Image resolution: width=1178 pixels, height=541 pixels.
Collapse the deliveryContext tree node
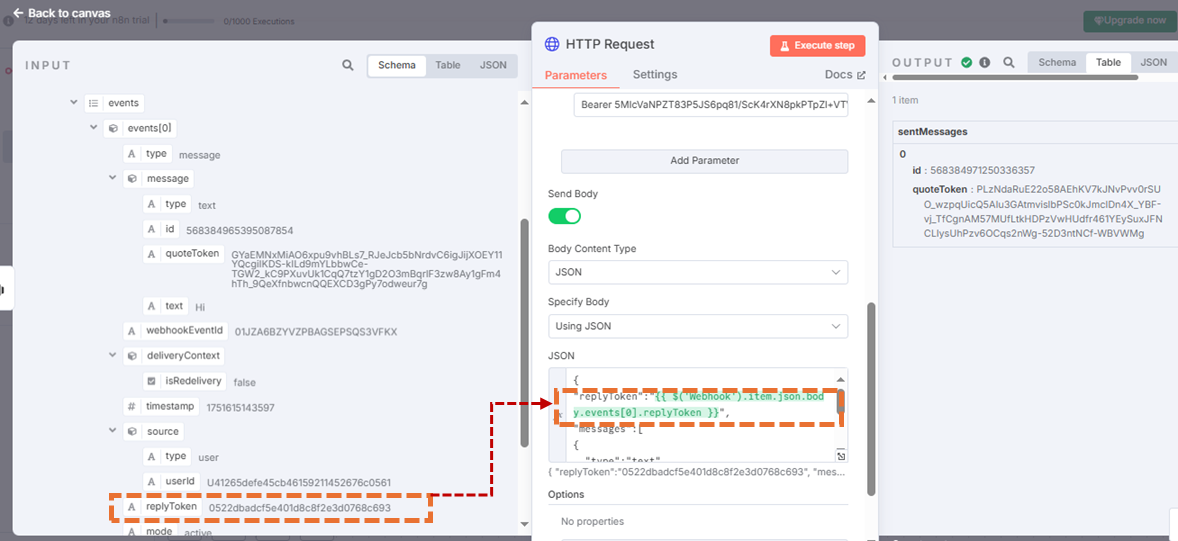(x=113, y=355)
